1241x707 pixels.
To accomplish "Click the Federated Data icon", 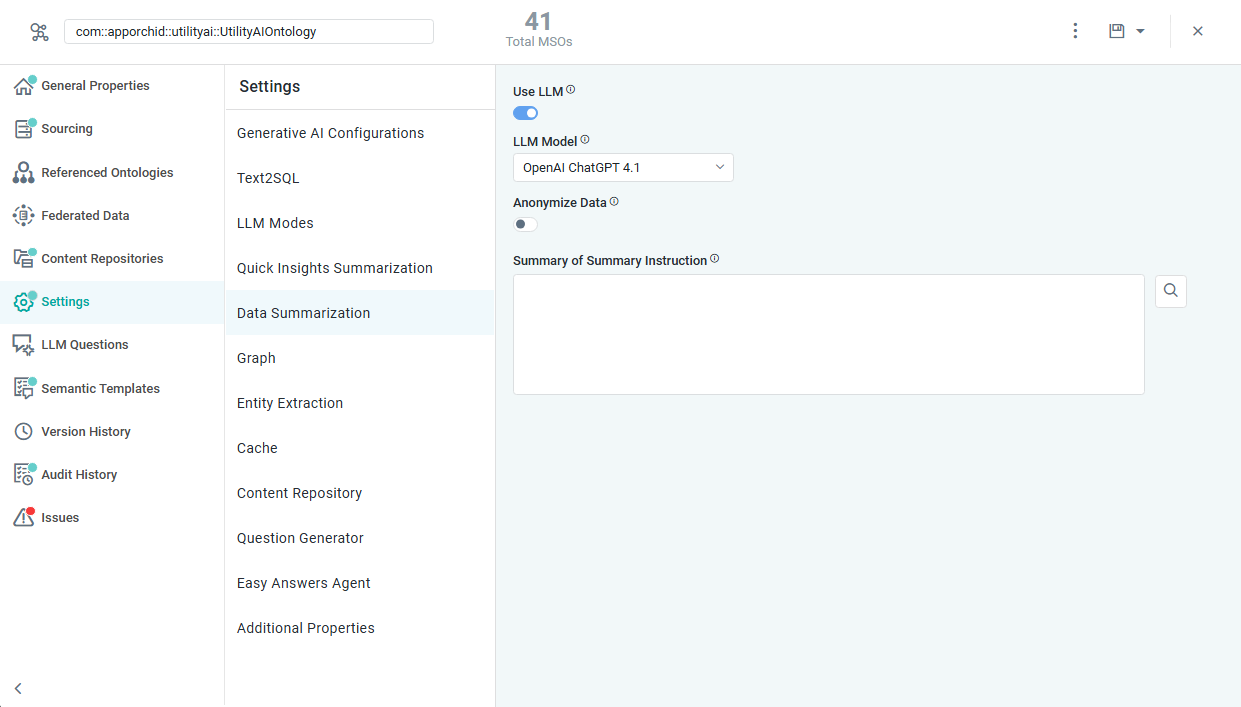I will tap(24, 216).
